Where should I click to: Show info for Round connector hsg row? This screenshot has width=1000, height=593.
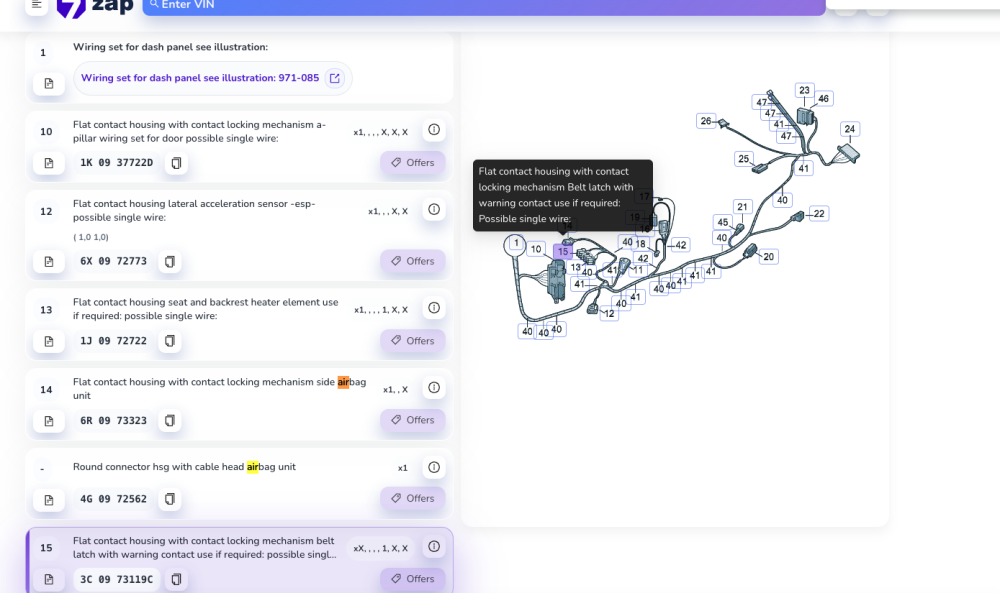[434, 467]
